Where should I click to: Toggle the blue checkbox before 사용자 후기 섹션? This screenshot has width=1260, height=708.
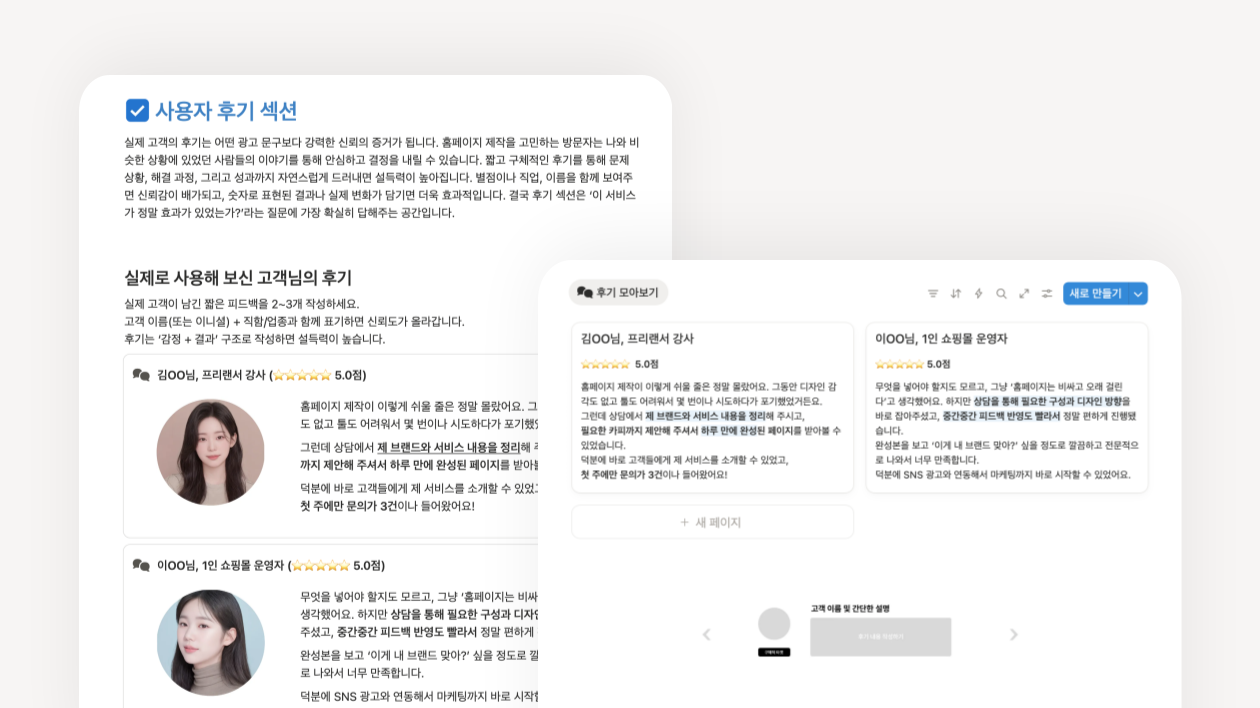(137, 110)
